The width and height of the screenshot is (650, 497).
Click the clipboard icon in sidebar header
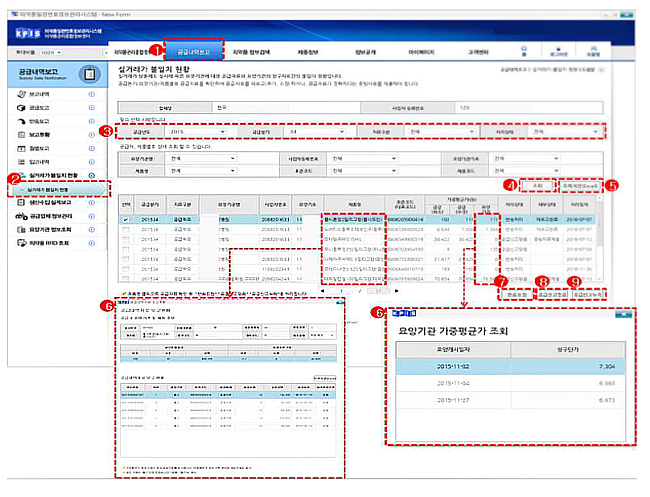pyautogui.click(x=90, y=74)
